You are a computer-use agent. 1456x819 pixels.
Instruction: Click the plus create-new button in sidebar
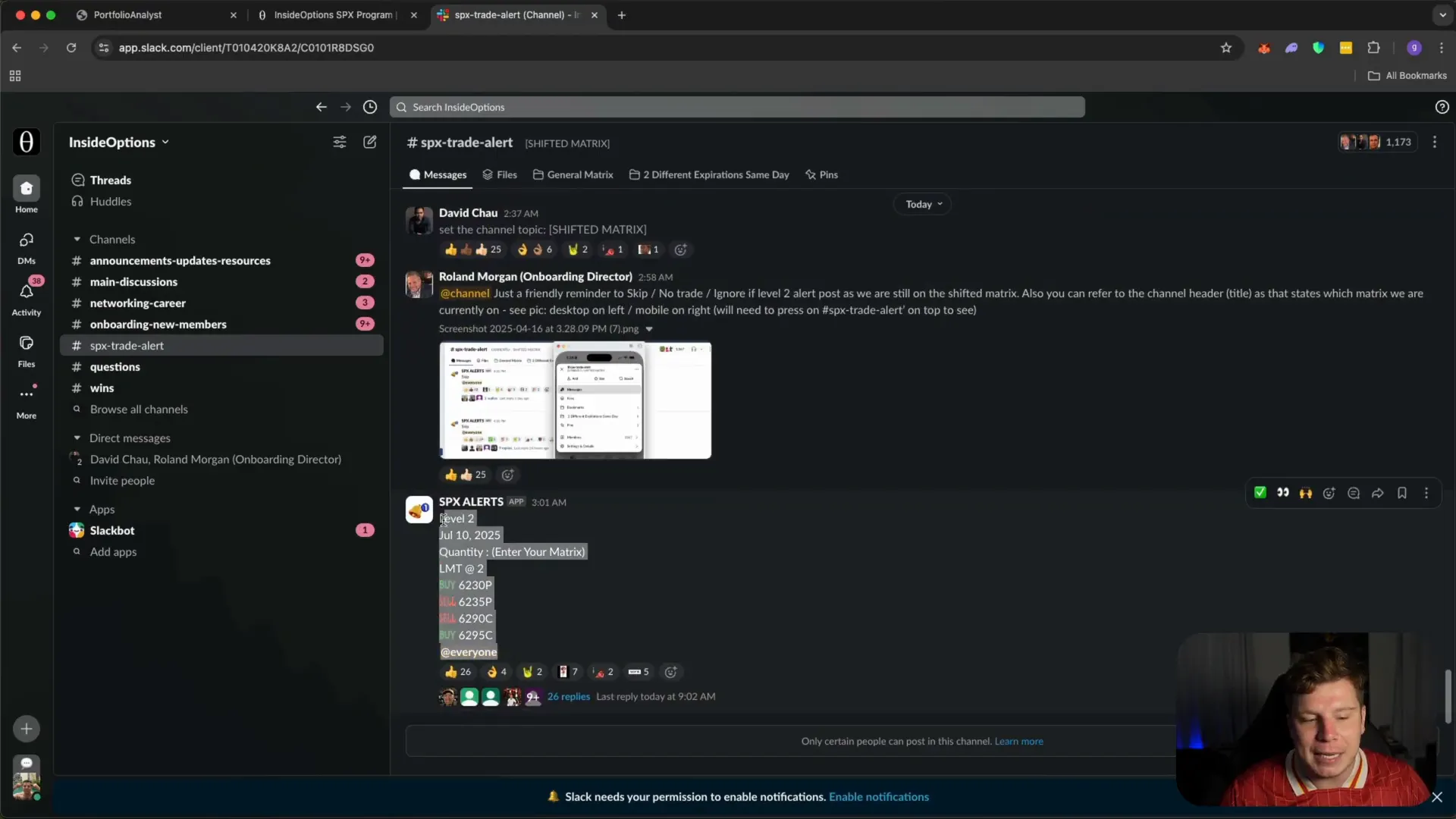[27, 729]
